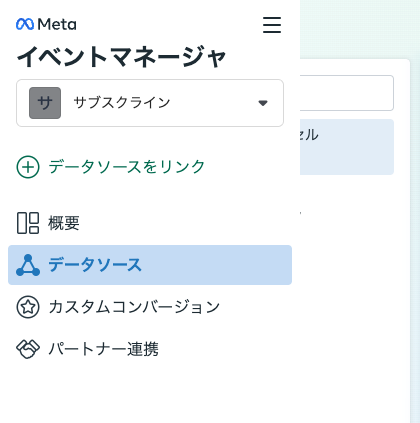Viewport: 420px width, 423px height.
Task: Click the イベントマネージャ heading
Action: 122,57
